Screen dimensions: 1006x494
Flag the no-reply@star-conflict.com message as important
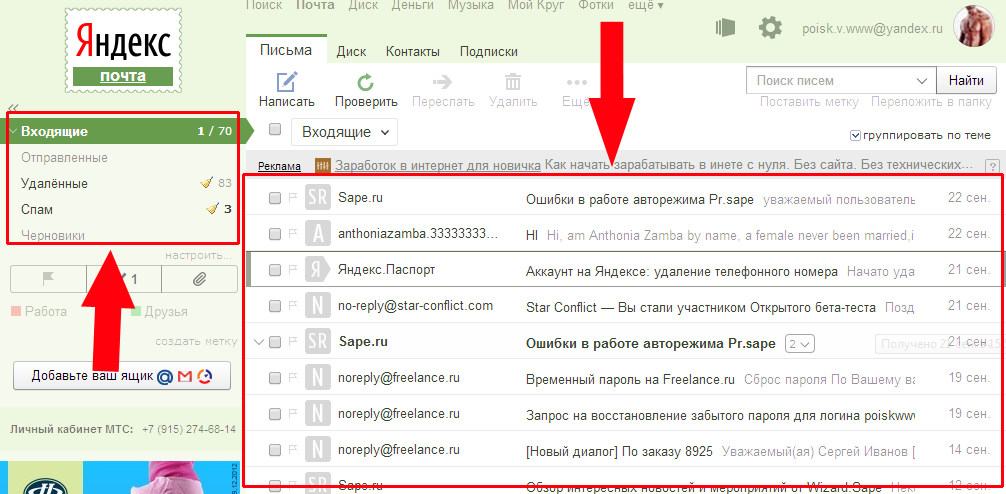pyautogui.click(x=293, y=307)
